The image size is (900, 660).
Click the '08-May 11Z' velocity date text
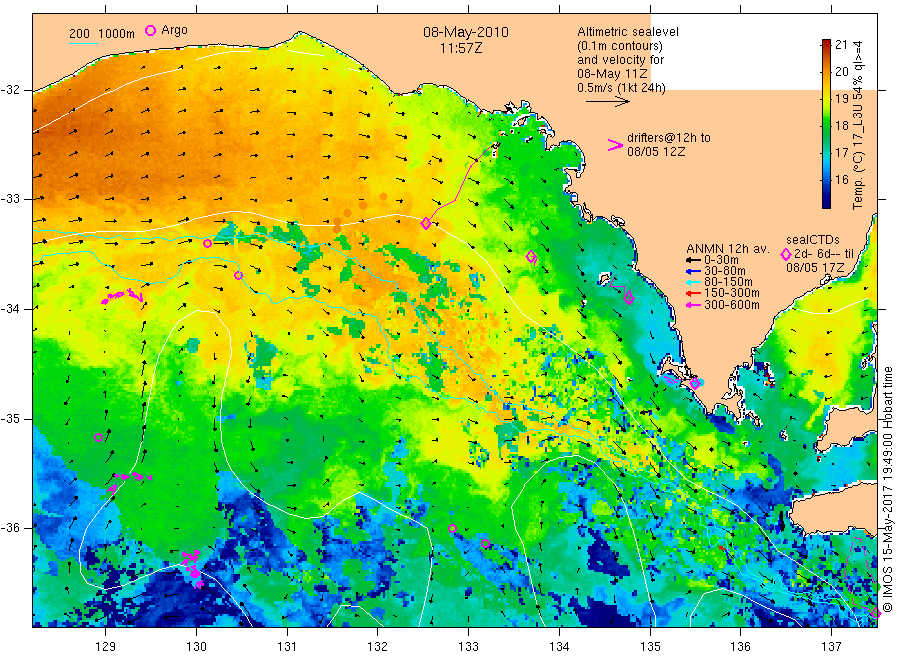pos(612,74)
